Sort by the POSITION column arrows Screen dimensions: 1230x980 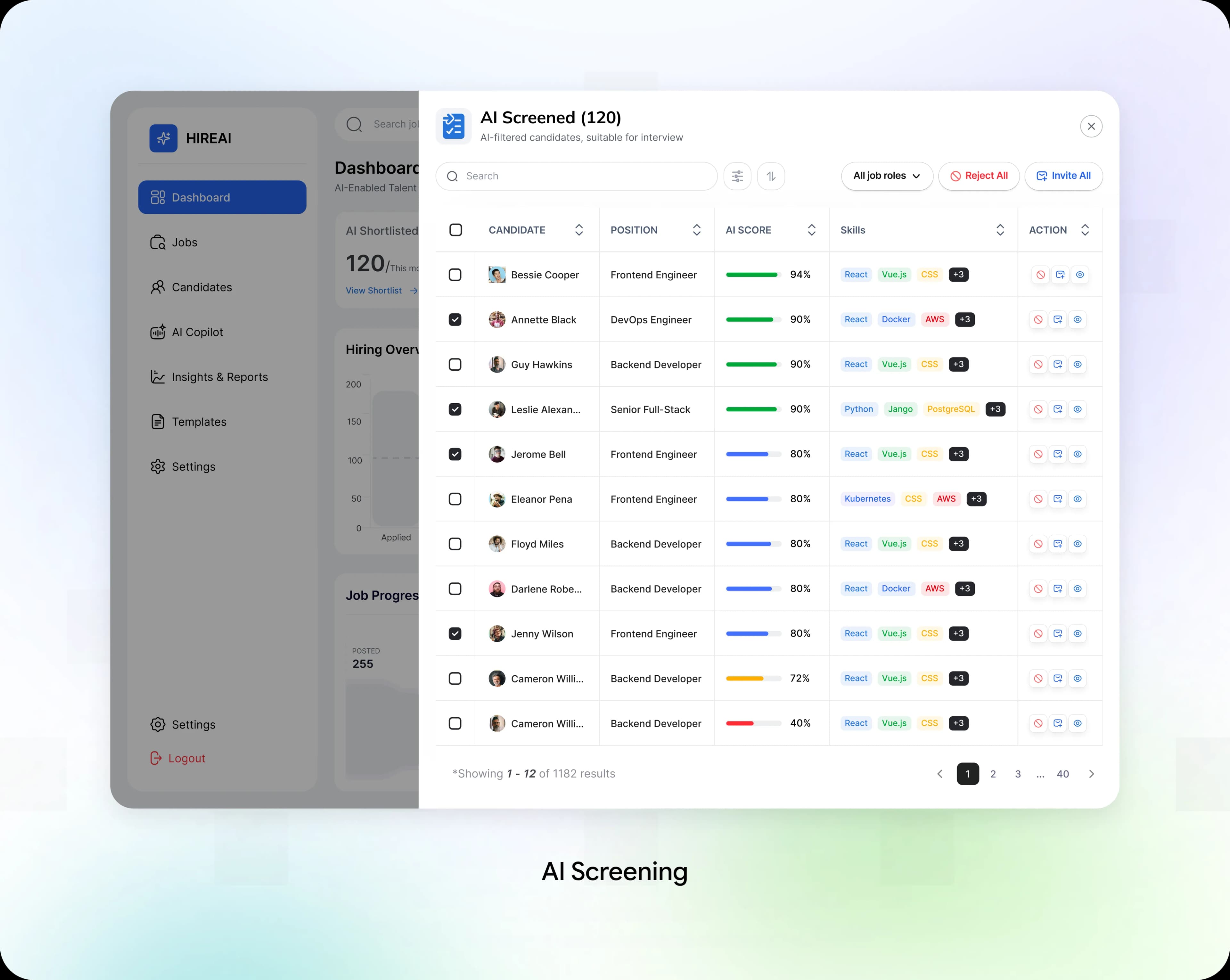[697, 230]
